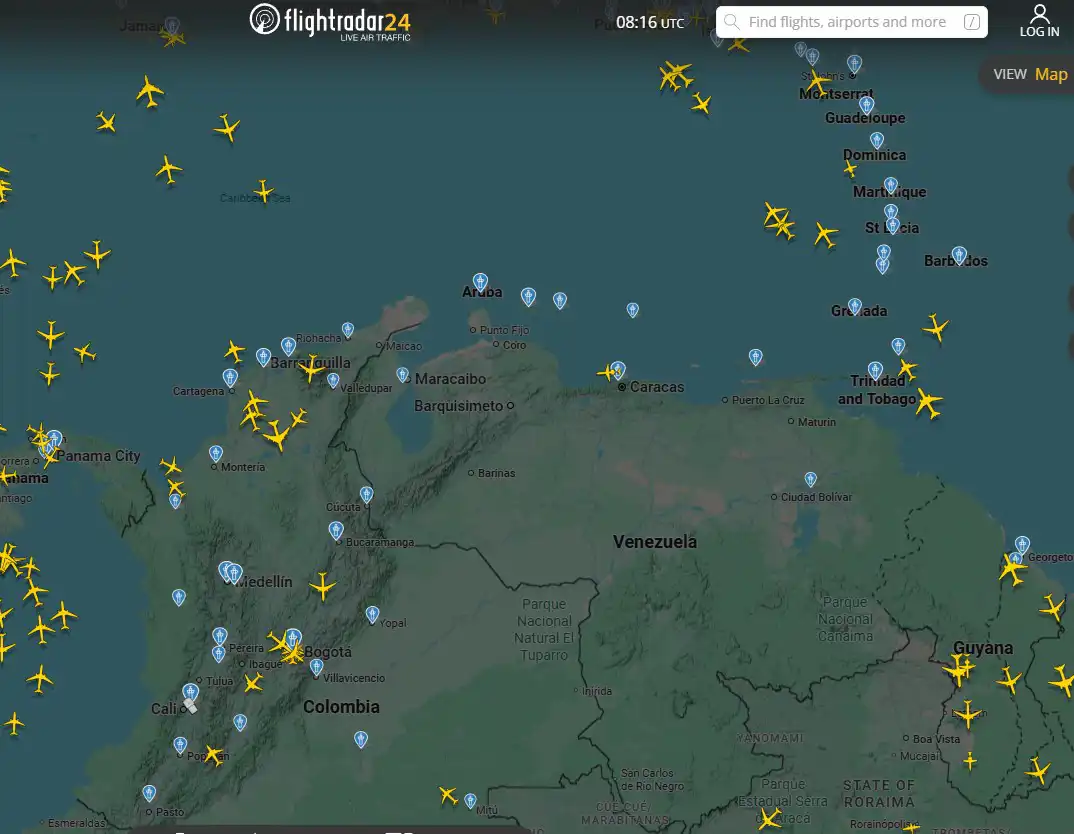Image resolution: width=1074 pixels, height=834 pixels.
Task: Click the airport pin above Grenada
Action: click(855, 306)
